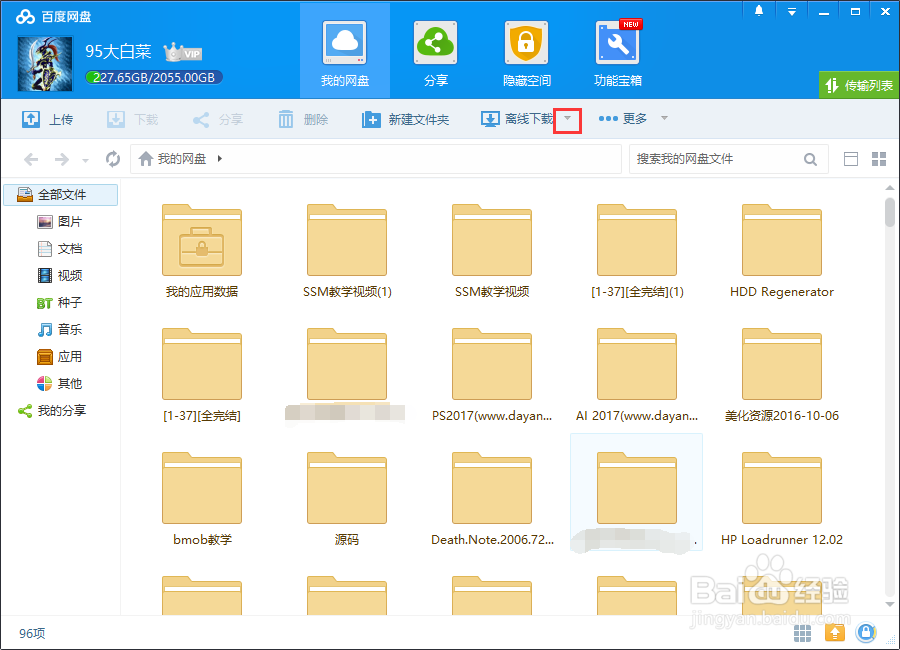Screen dimensions: 900x650
Task: Click the storage usage bar 227.65GB/2055.00GB
Action: (154, 78)
